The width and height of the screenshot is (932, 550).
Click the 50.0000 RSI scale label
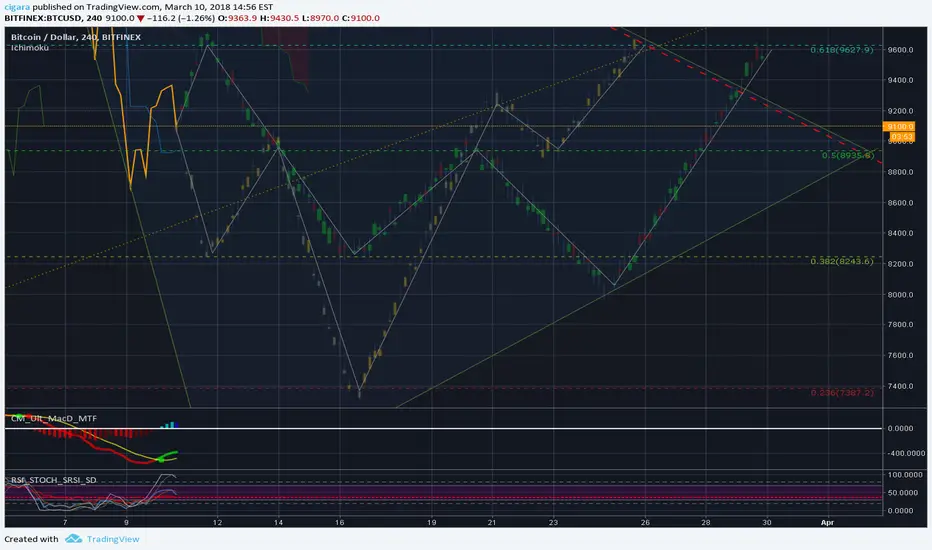click(x=903, y=493)
